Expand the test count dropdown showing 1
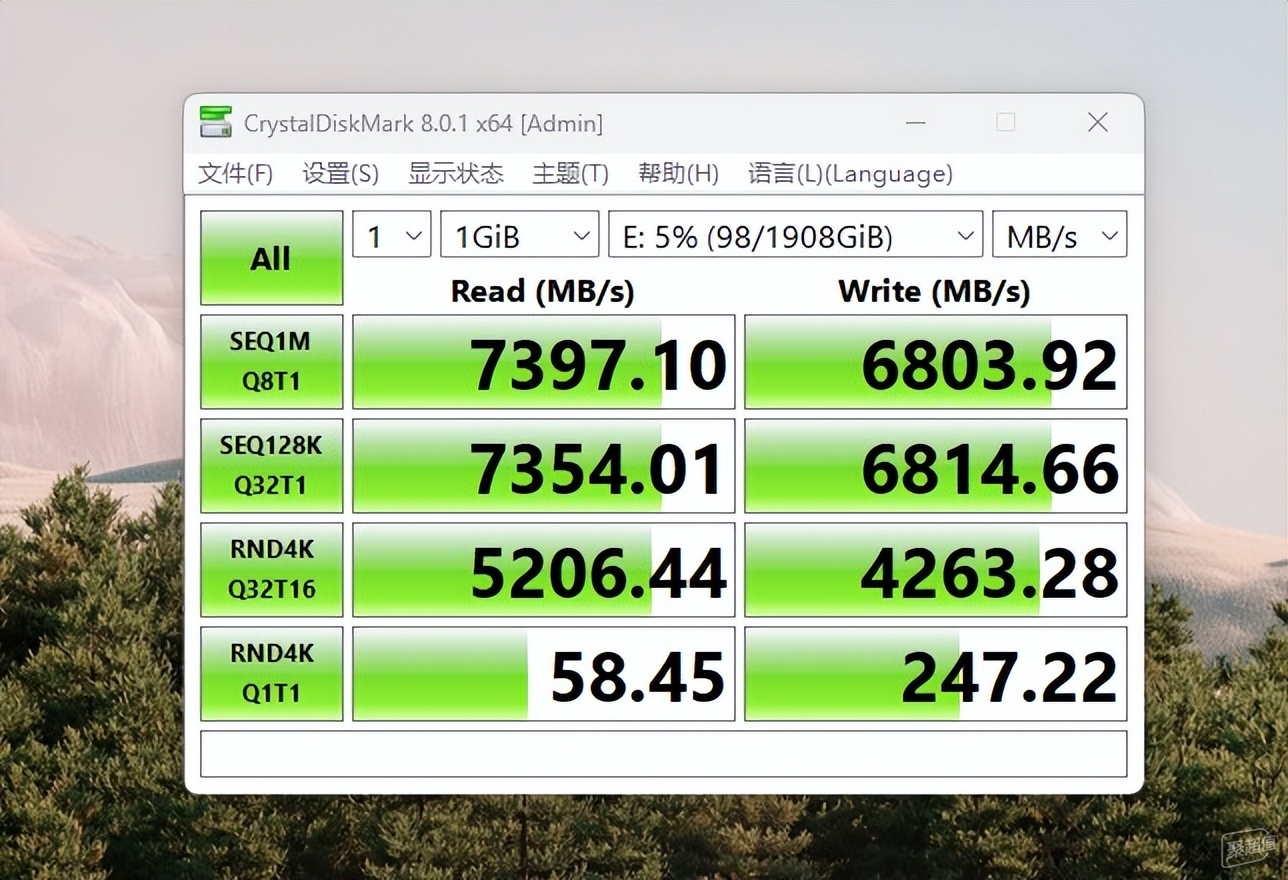This screenshot has height=880, width=1288. coord(391,235)
